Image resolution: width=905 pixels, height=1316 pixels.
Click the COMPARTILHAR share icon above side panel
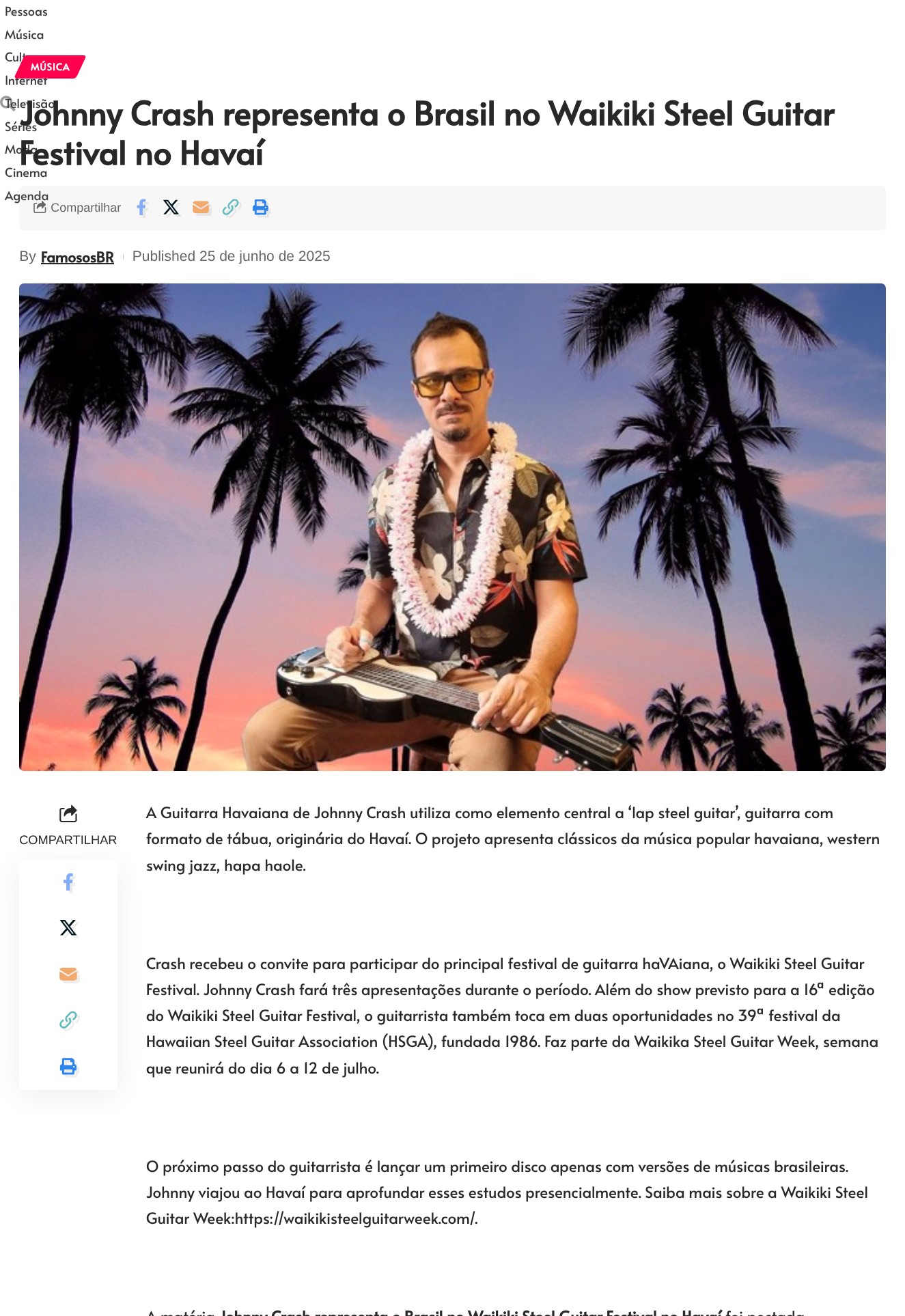68,814
